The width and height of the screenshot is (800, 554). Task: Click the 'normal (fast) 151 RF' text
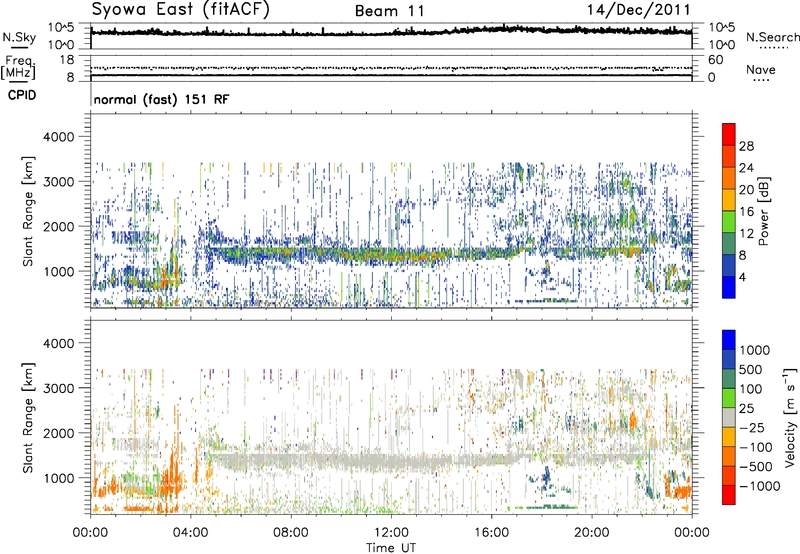[x=162, y=99]
